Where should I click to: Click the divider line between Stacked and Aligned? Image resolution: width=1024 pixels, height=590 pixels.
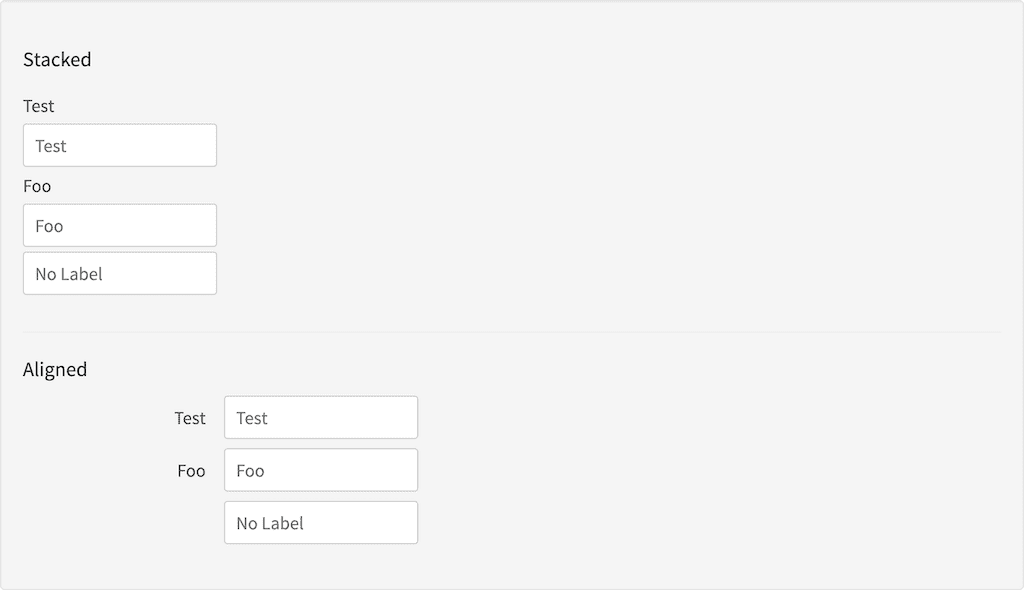(511, 331)
